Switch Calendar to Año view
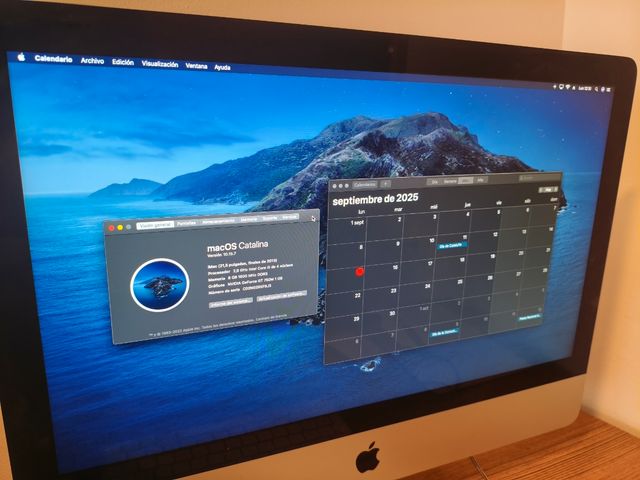The width and height of the screenshot is (640, 480). pyautogui.click(x=480, y=180)
